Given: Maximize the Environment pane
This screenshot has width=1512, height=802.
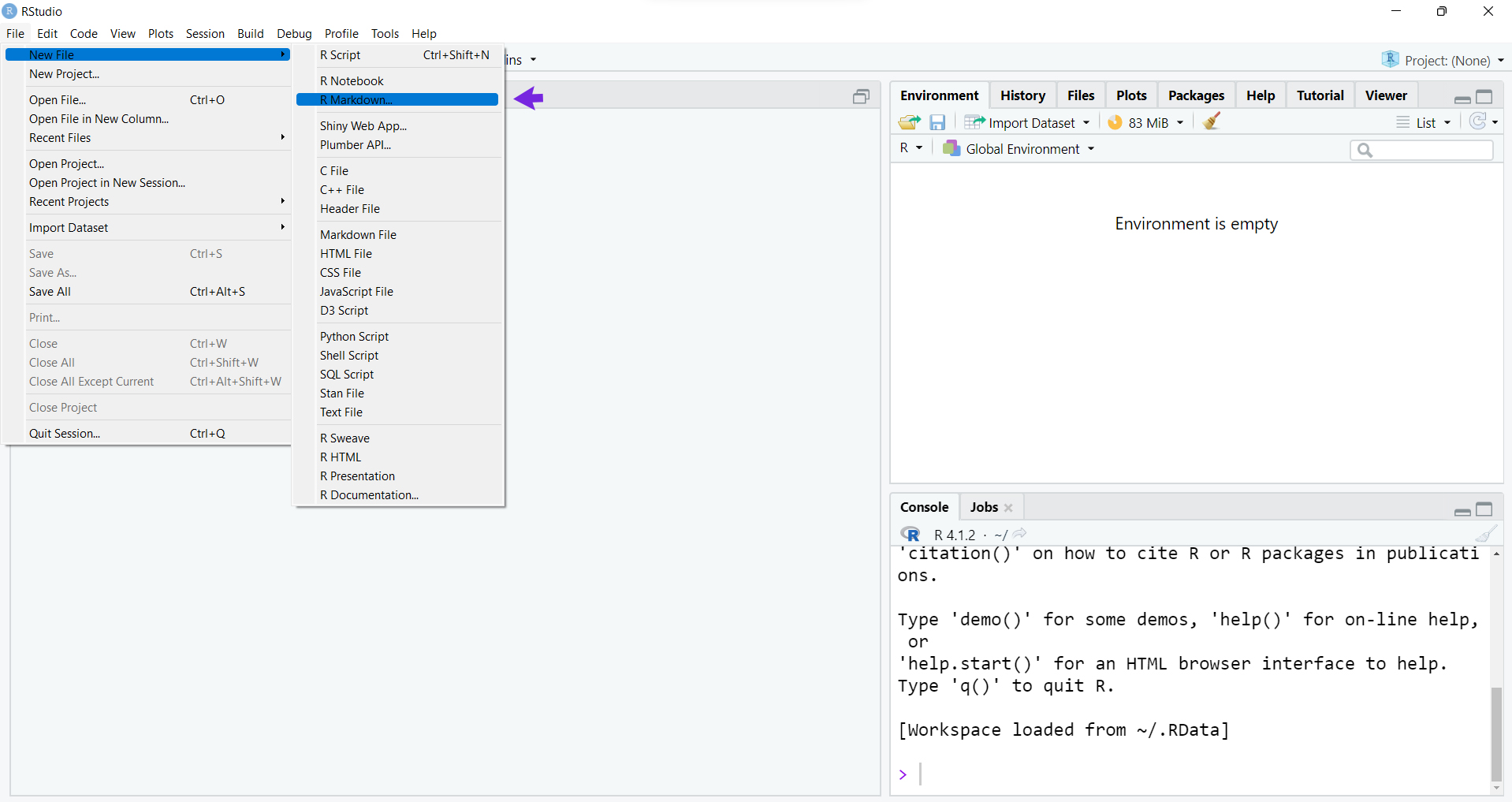Looking at the screenshot, I should pos(1484,97).
